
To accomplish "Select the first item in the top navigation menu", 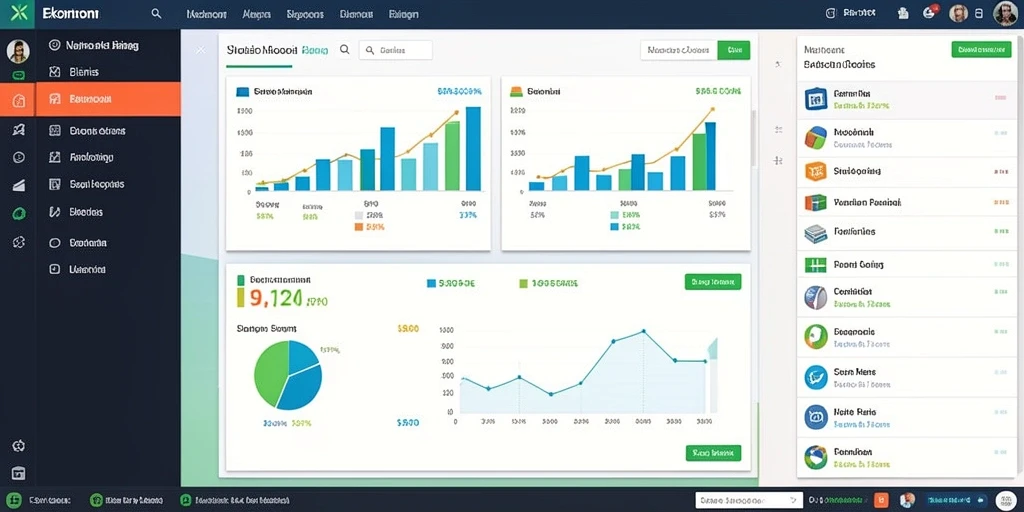I will (206, 14).
